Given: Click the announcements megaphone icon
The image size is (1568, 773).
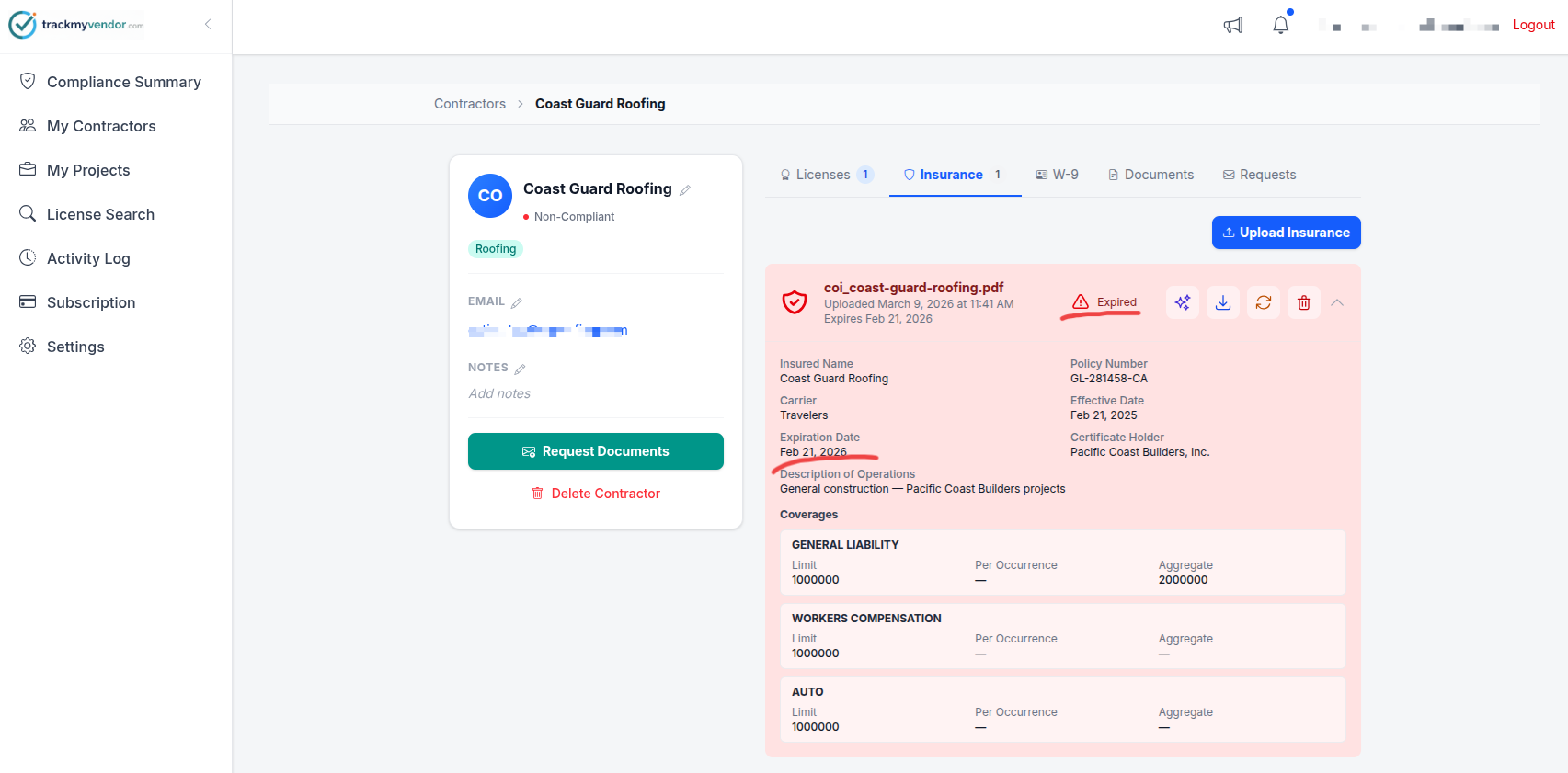Looking at the screenshot, I should coord(1233,26).
